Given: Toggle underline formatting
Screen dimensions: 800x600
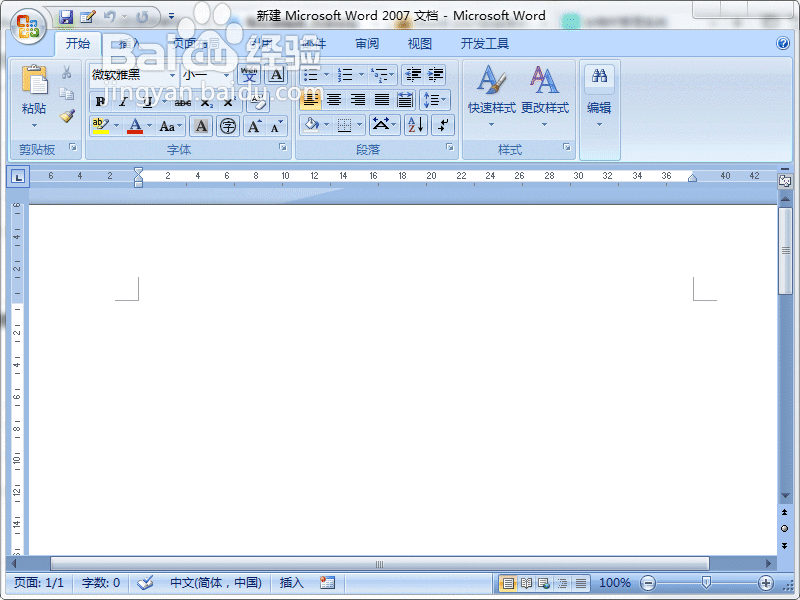Looking at the screenshot, I should [147, 102].
